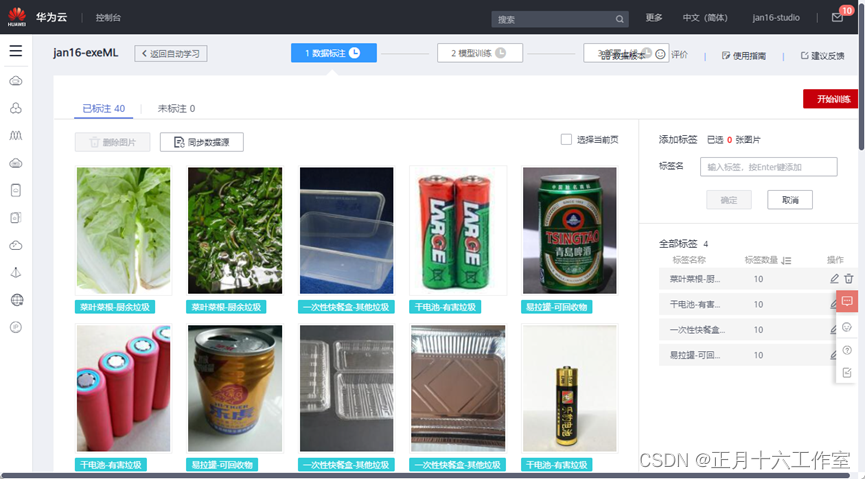Click the globe icon in left sidebar
This screenshot has height=479, width=865.
[x=17, y=300]
